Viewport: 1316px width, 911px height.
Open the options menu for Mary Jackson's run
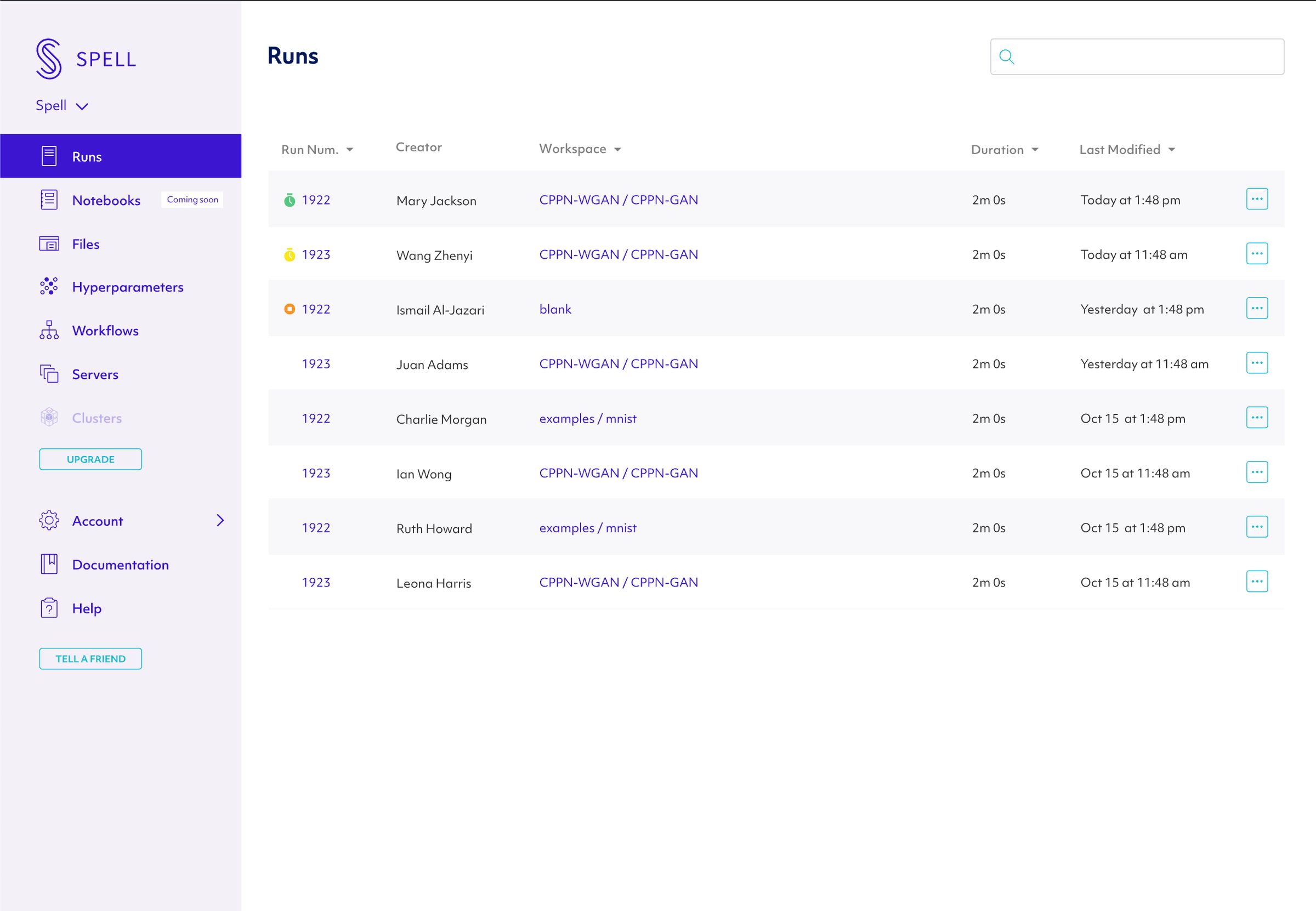click(1257, 198)
